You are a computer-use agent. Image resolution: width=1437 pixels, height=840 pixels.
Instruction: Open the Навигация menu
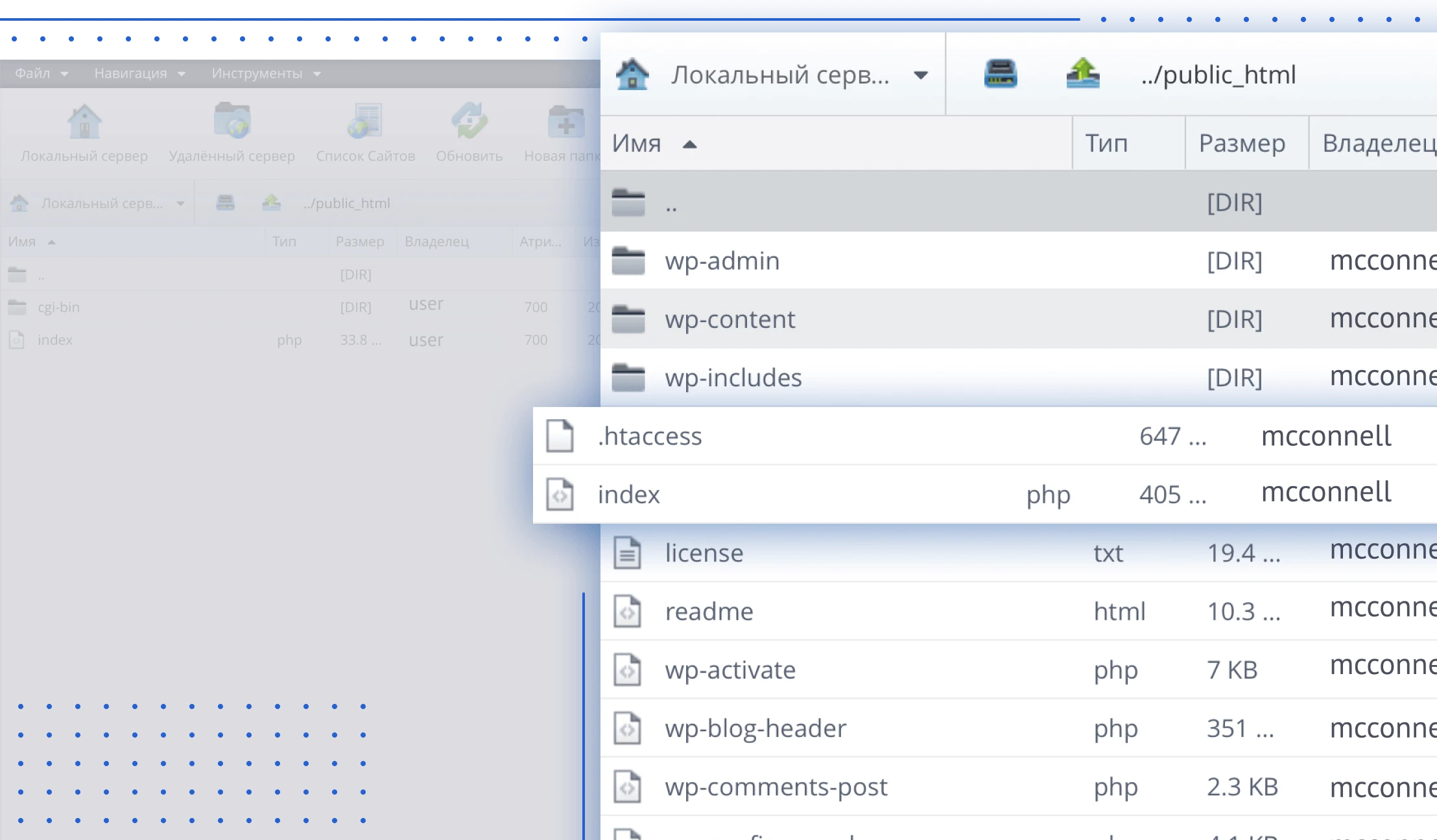click(x=139, y=73)
